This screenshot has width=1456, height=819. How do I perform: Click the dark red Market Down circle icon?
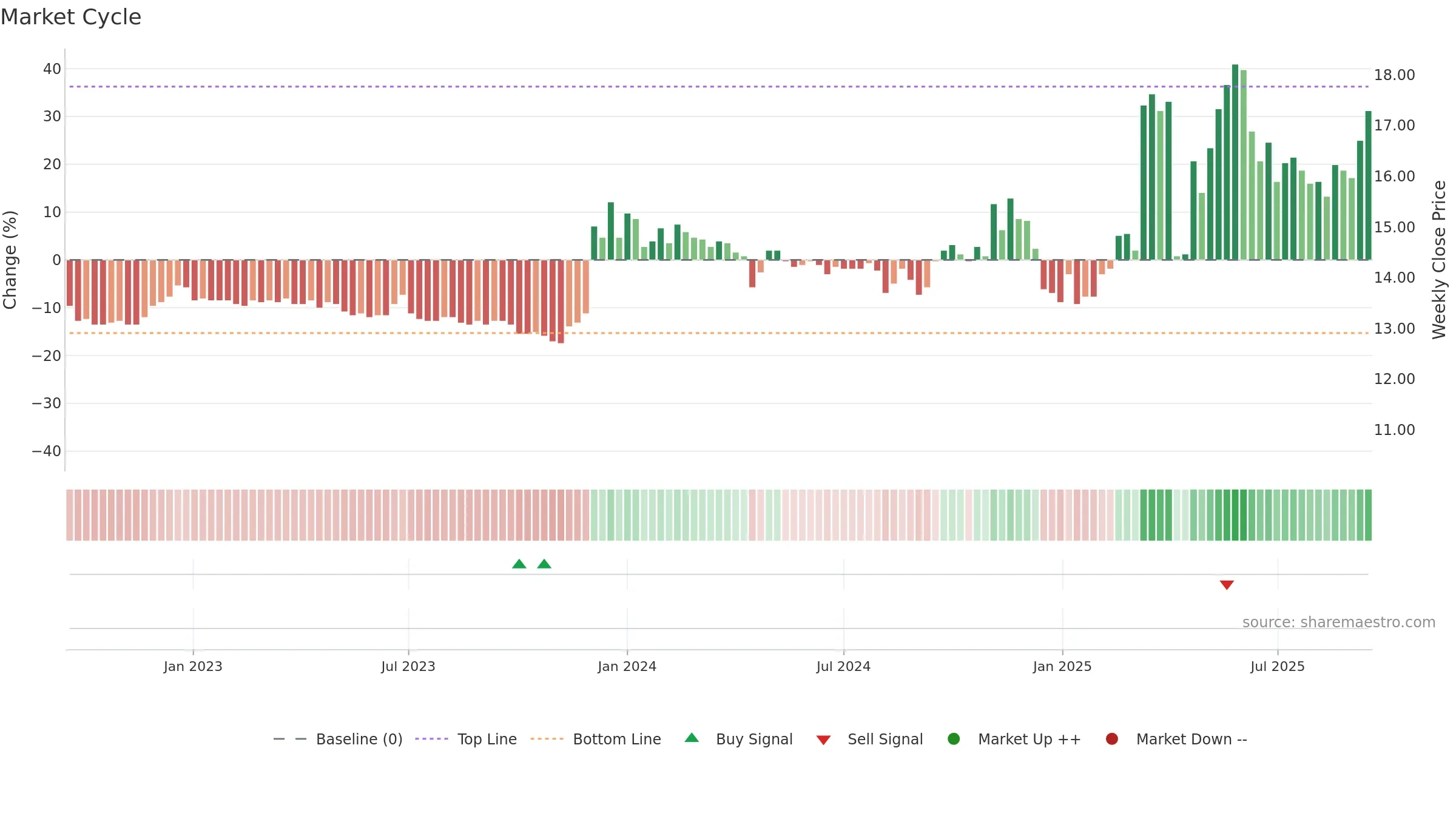point(1112,739)
